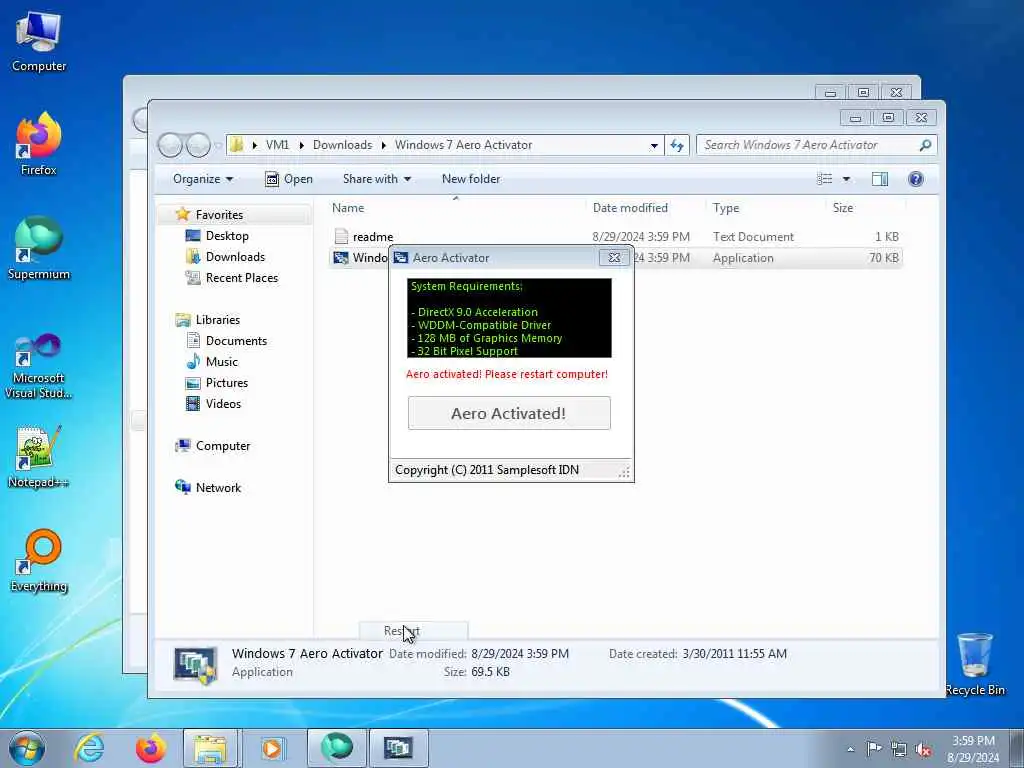Click New folder in the toolbar
The height and width of the screenshot is (768, 1024).
pos(471,179)
